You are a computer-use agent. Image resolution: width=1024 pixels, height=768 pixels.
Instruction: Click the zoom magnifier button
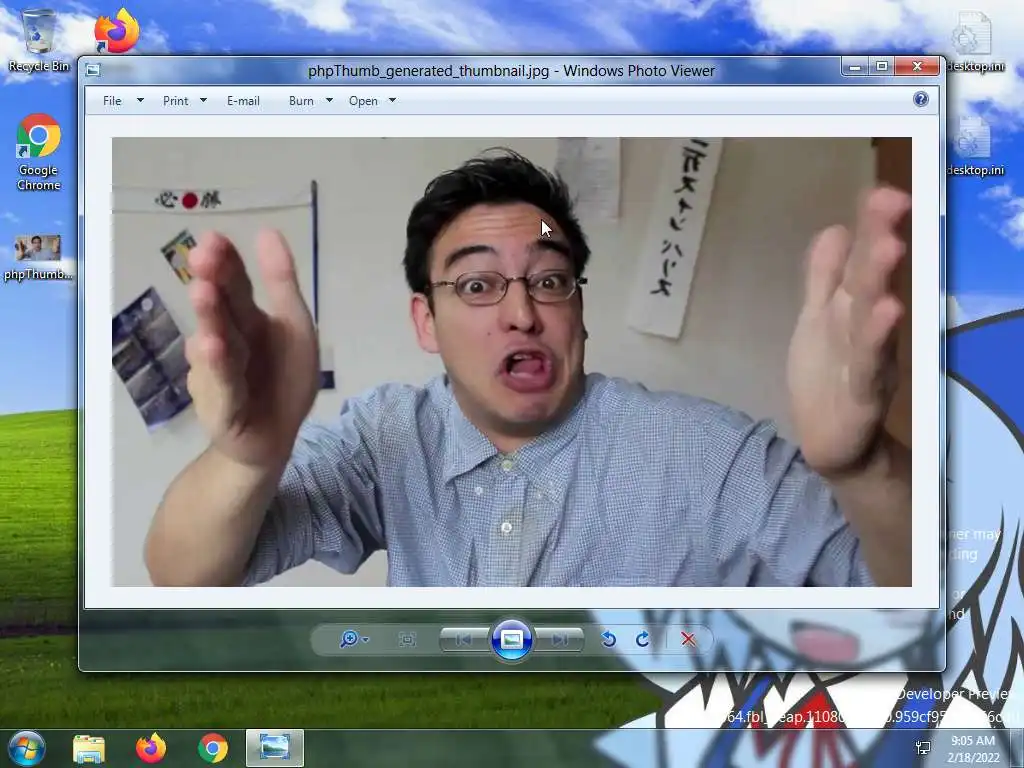pos(348,639)
